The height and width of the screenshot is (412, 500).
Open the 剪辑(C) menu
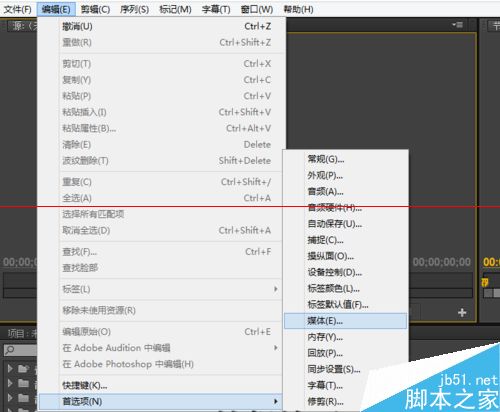point(95,9)
